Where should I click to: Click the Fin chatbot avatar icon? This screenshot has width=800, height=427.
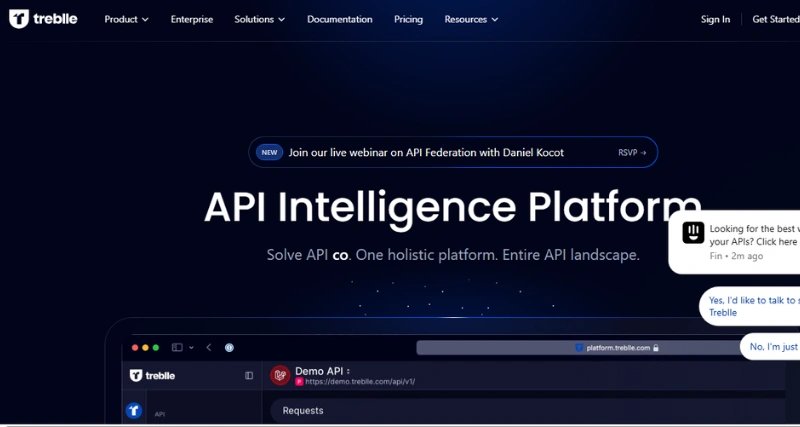[x=693, y=233]
